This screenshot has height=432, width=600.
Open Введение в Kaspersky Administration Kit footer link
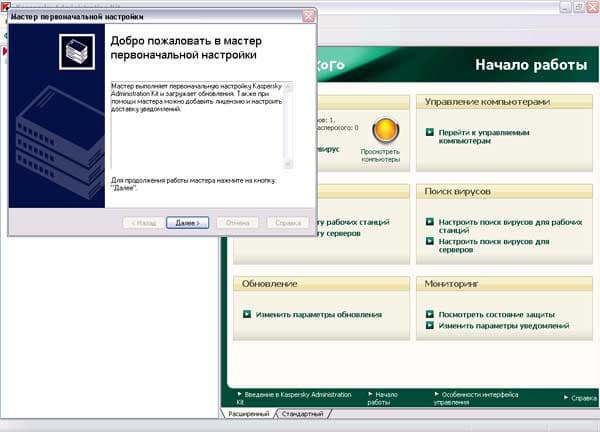click(294, 398)
